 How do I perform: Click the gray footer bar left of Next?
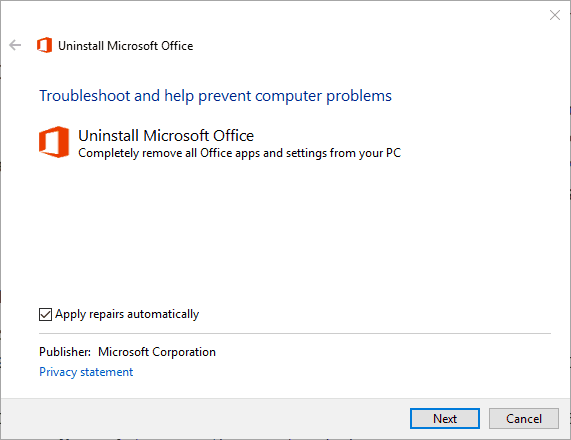204,419
